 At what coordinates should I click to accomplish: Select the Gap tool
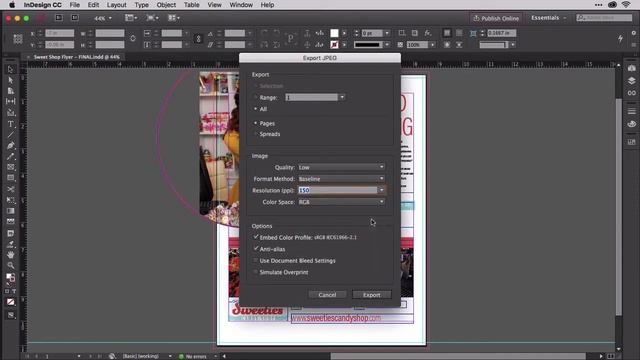point(11,101)
